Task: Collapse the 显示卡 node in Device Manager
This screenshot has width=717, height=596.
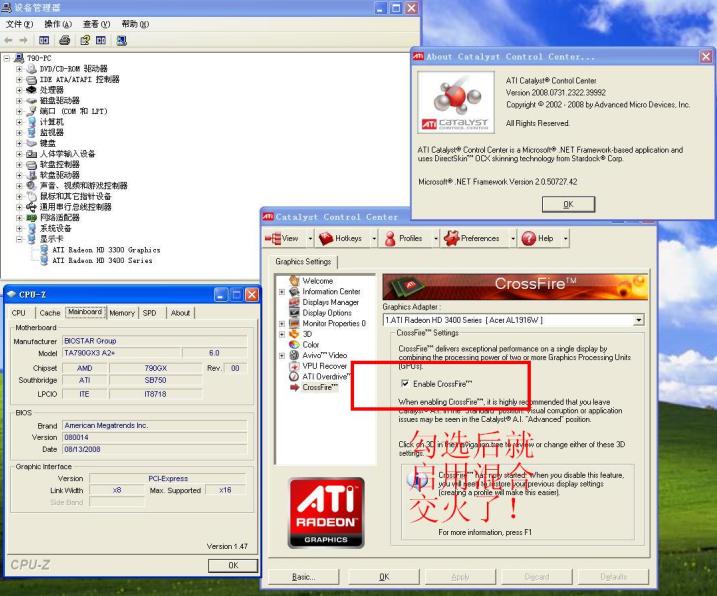Action: click(x=19, y=239)
